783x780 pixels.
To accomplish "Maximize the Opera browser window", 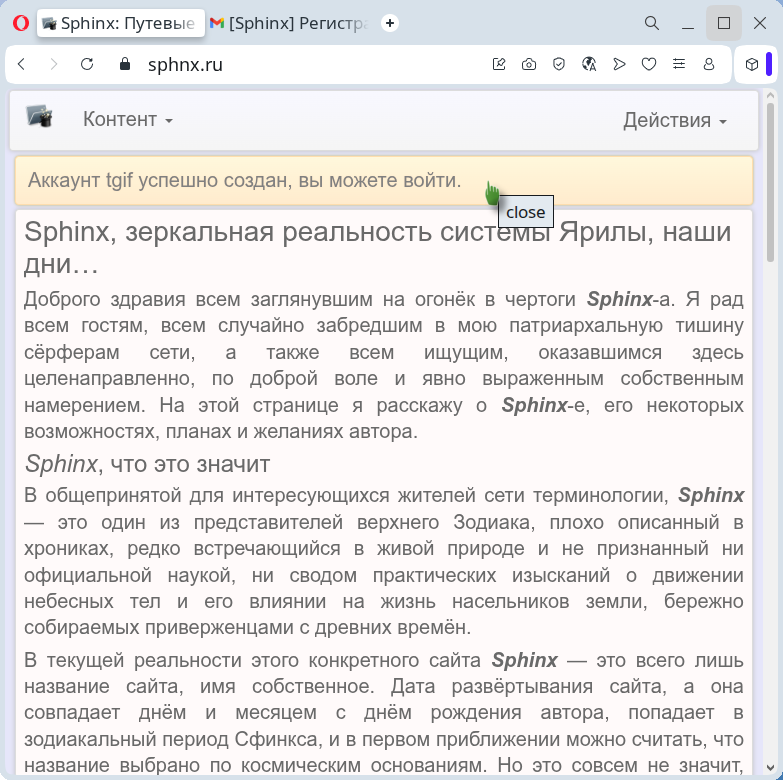I will pos(724,23).
